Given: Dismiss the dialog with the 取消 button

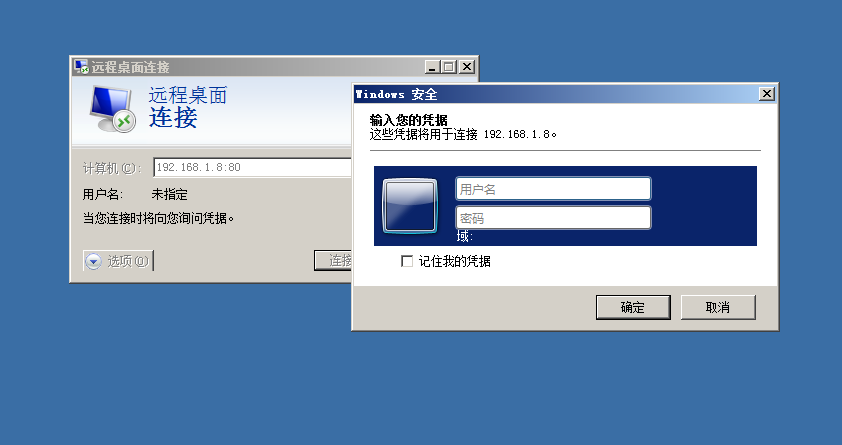Looking at the screenshot, I should click(x=718, y=307).
